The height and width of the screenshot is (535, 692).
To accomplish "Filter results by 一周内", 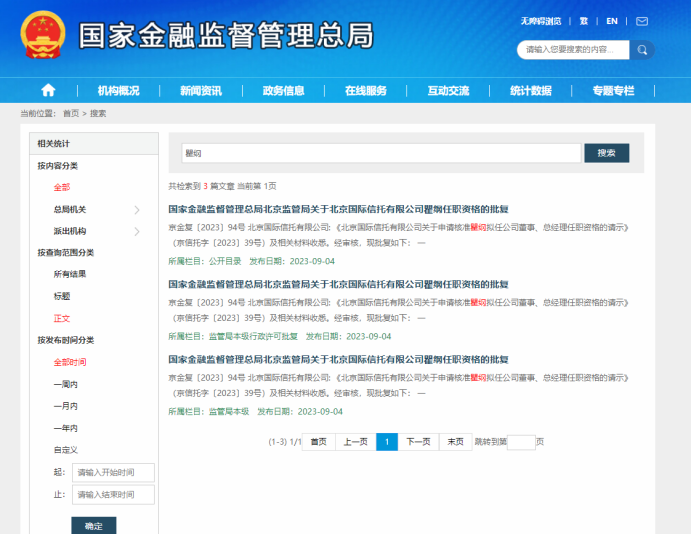I will 65,384.
